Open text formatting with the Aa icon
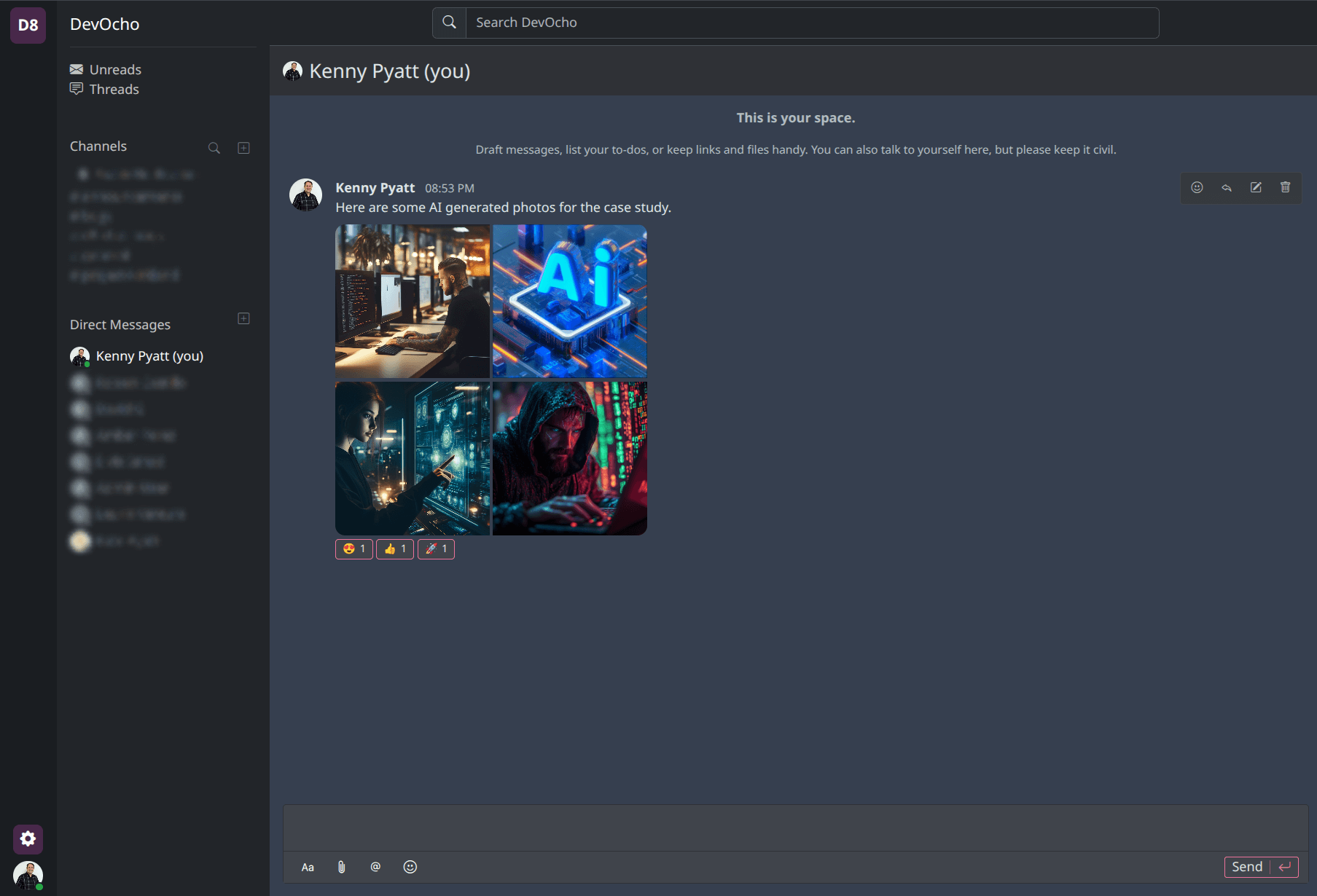 click(308, 867)
